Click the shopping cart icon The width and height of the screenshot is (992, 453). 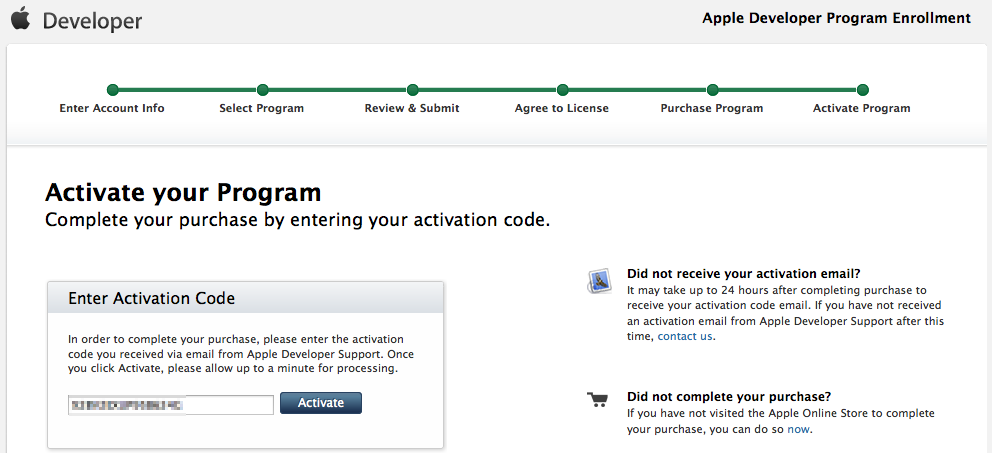(x=598, y=400)
